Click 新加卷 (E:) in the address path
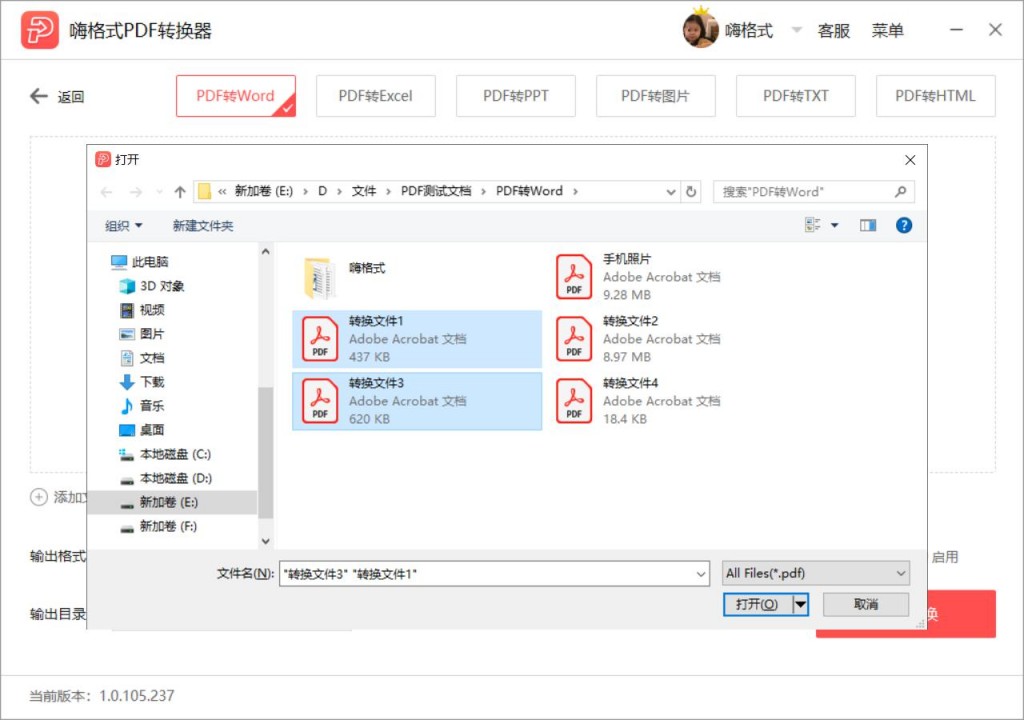1024x720 pixels. (x=264, y=191)
